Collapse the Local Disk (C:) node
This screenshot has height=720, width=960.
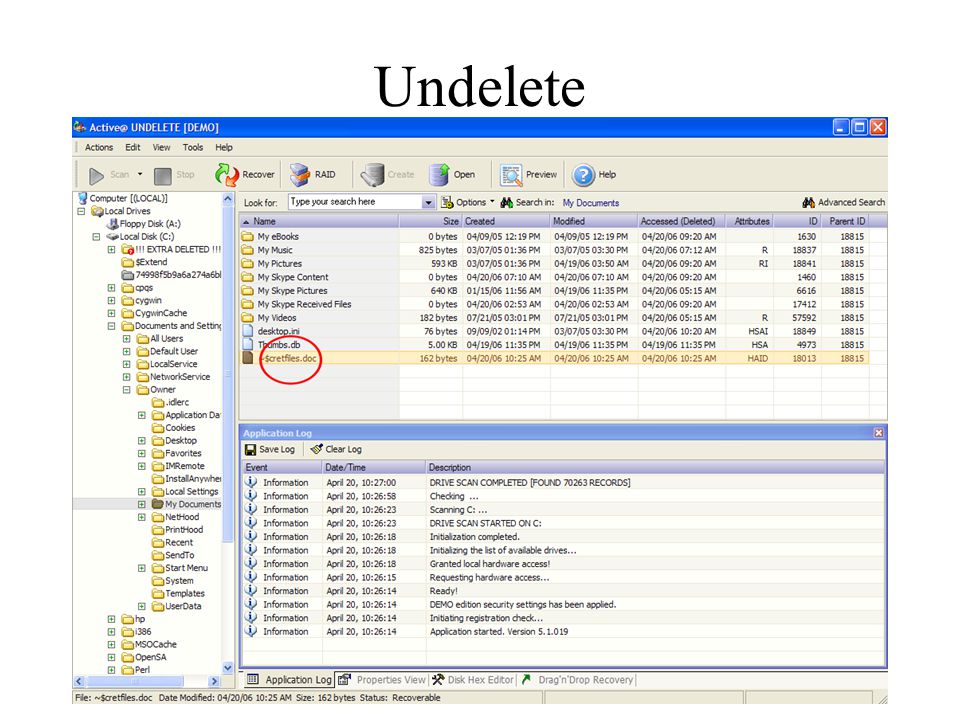click(96, 237)
